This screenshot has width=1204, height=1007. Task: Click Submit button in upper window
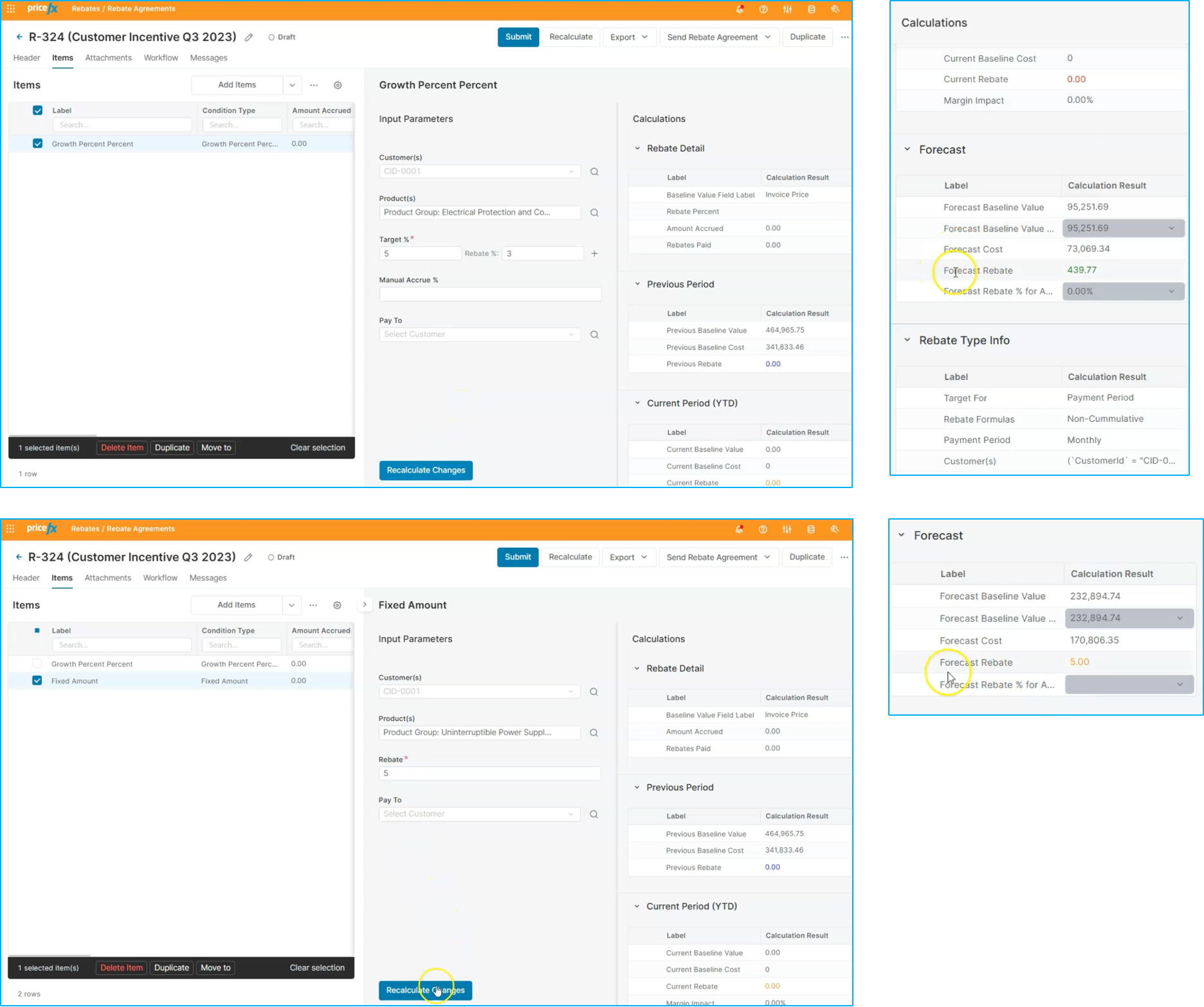(518, 37)
